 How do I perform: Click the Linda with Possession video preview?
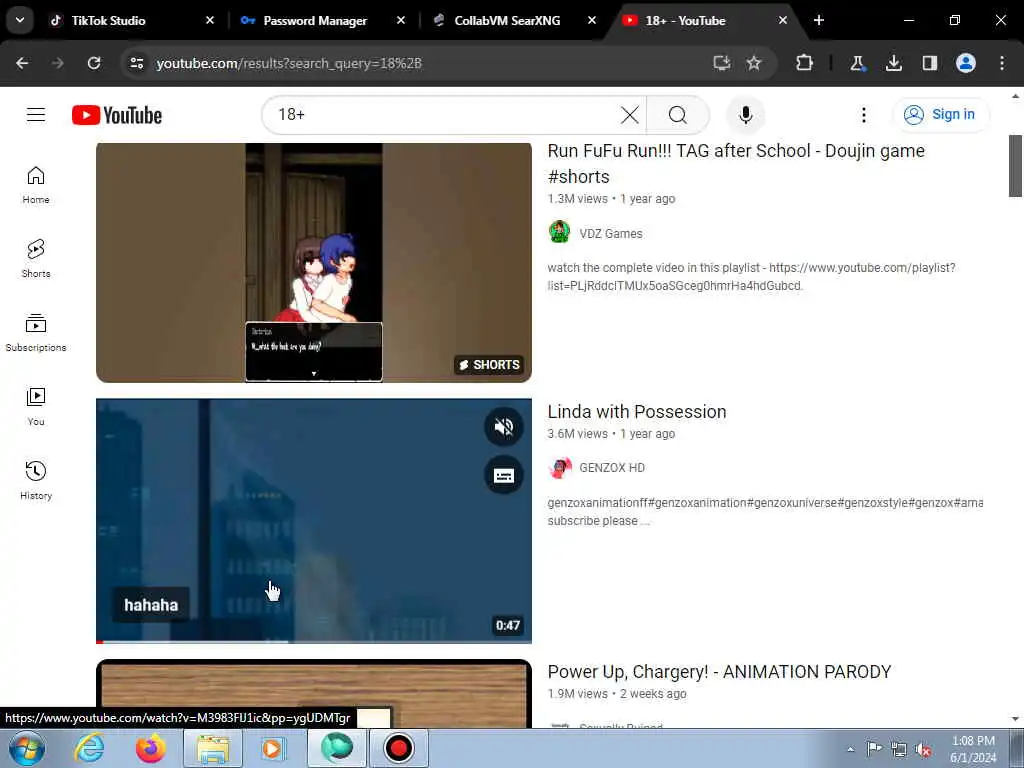pyautogui.click(x=313, y=520)
